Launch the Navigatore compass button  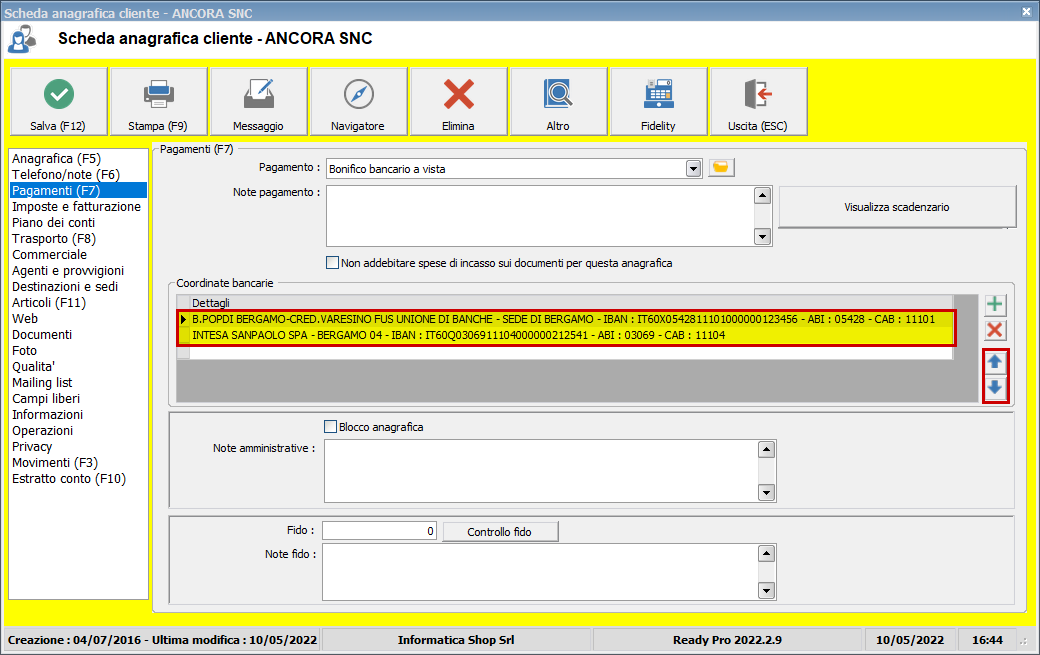[x=359, y=101]
